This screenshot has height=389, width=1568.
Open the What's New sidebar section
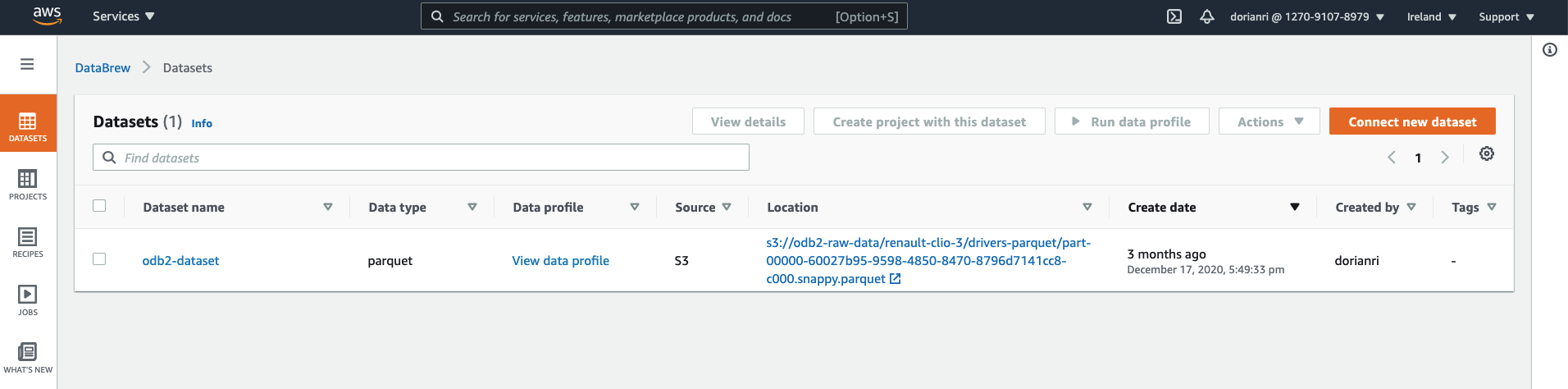[x=28, y=358]
